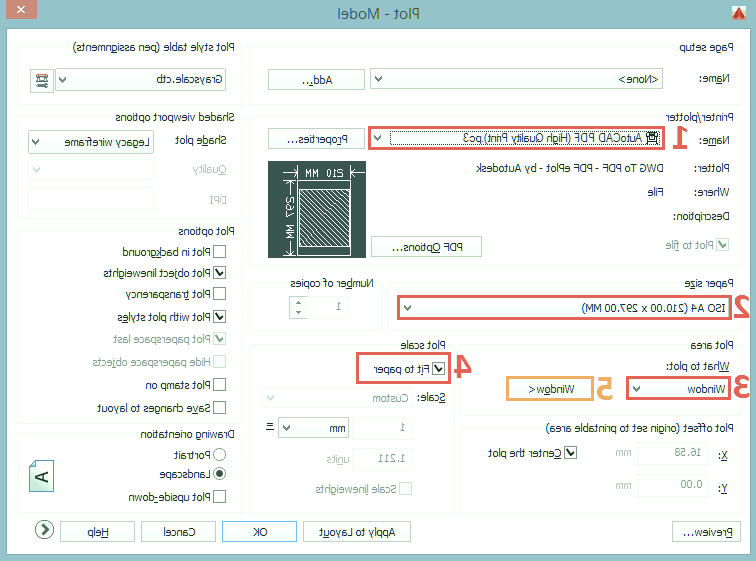Click the landscape orientation page icon
Image resolution: width=756 pixels, height=561 pixels.
pos(41,476)
